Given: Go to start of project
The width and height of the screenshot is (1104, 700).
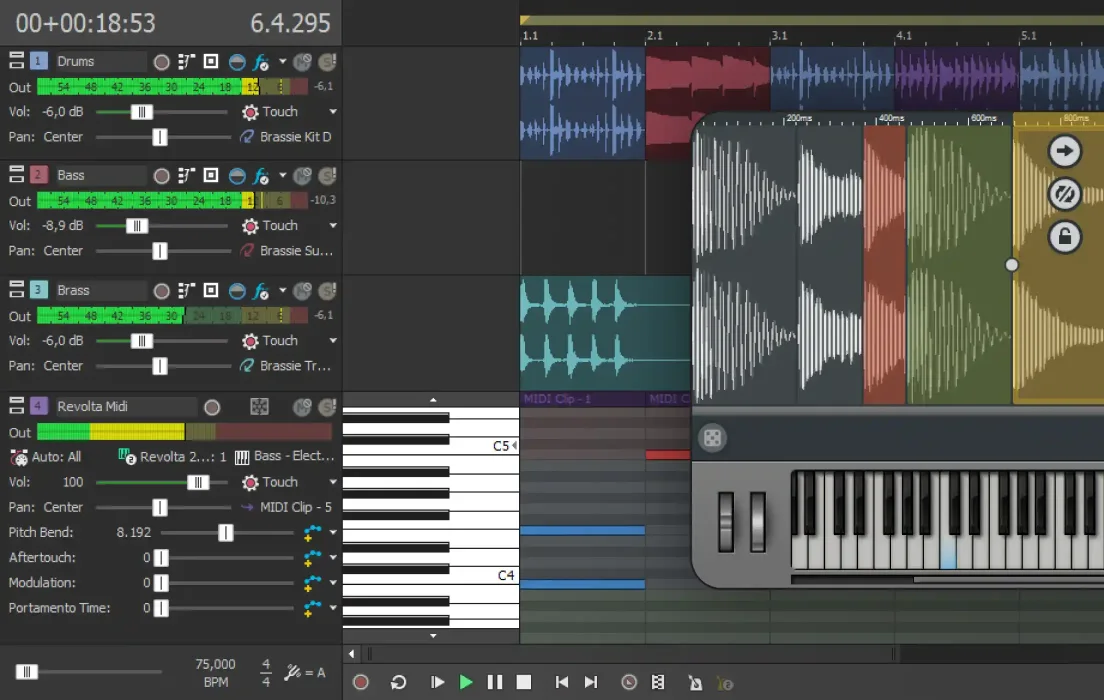Looking at the screenshot, I should (561, 682).
